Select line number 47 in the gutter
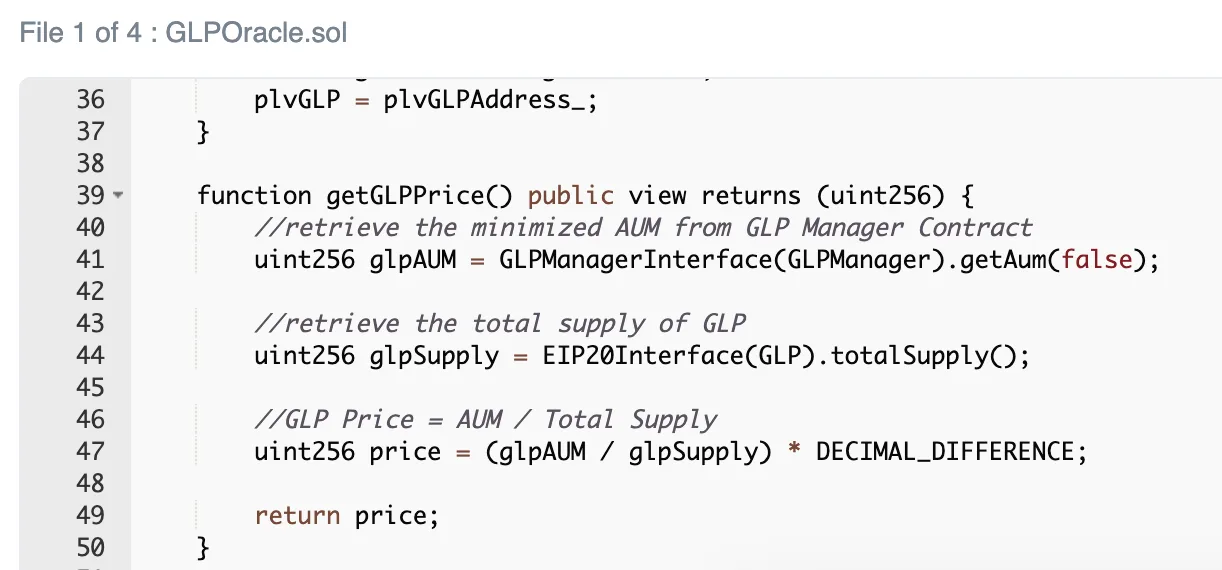The width and height of the screenshot is (1222, 570). coord(90,452)
